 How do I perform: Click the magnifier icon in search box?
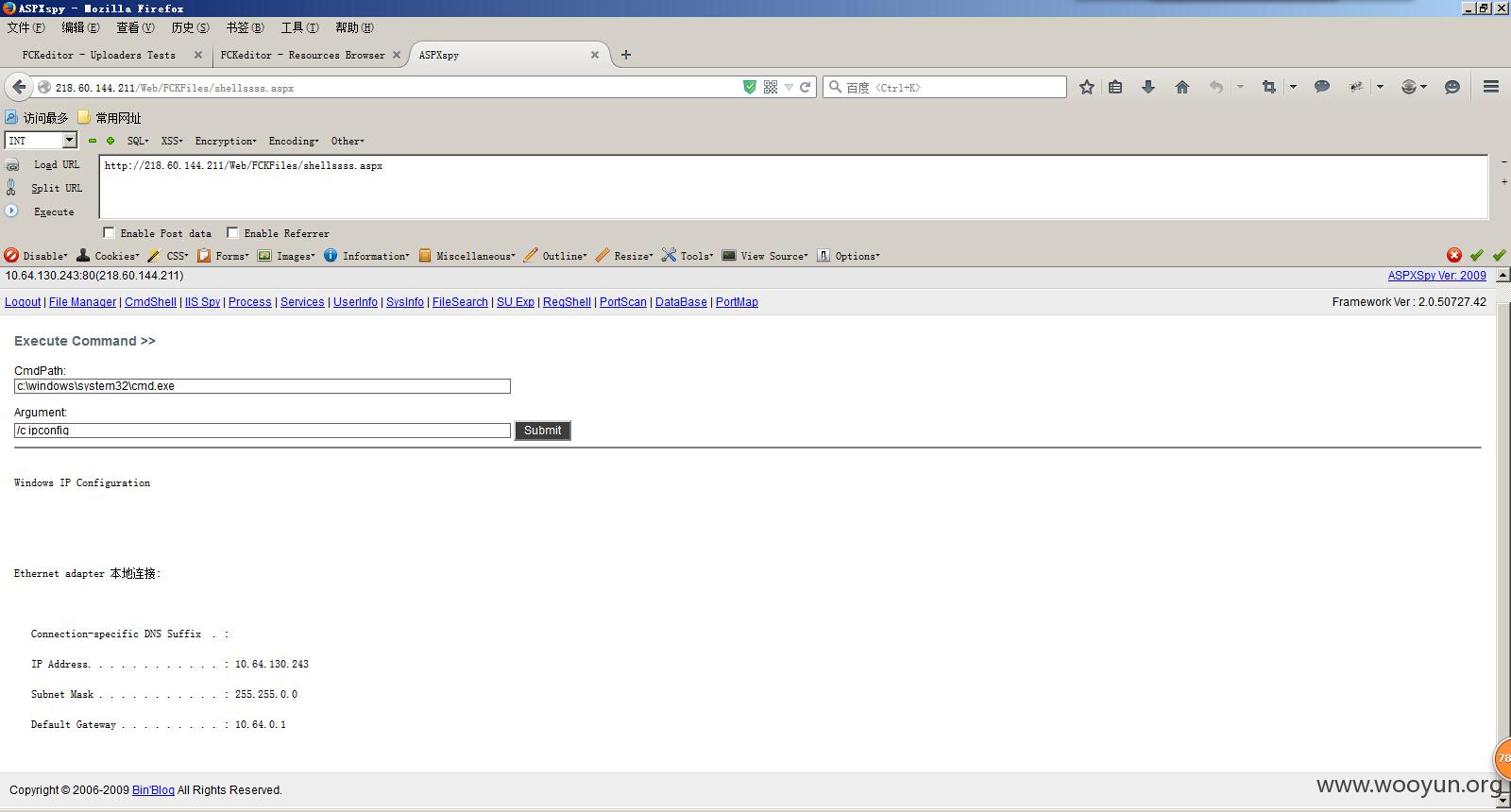[x=835, y=87]
